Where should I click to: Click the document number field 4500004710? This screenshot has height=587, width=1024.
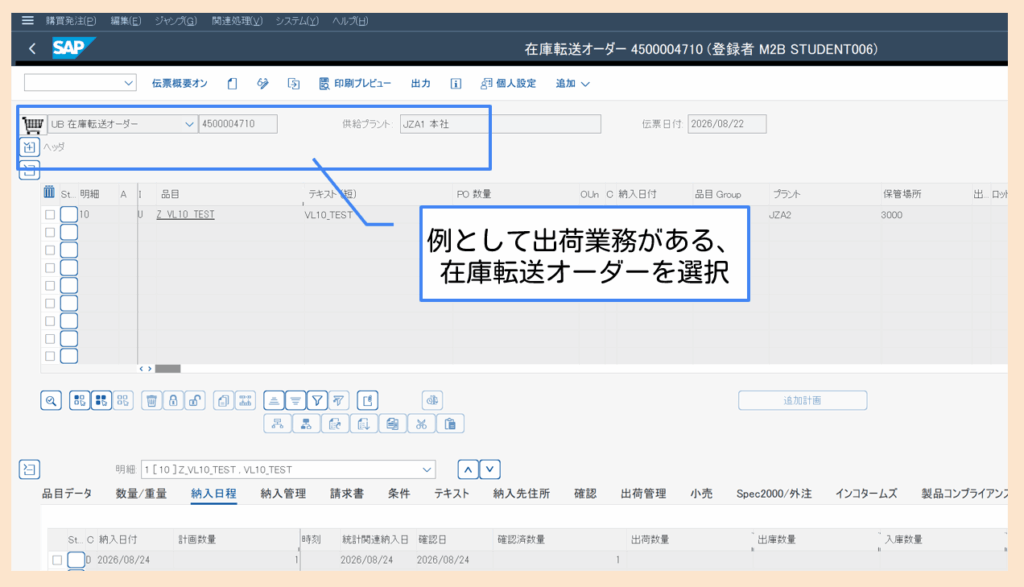coord(238,124)
